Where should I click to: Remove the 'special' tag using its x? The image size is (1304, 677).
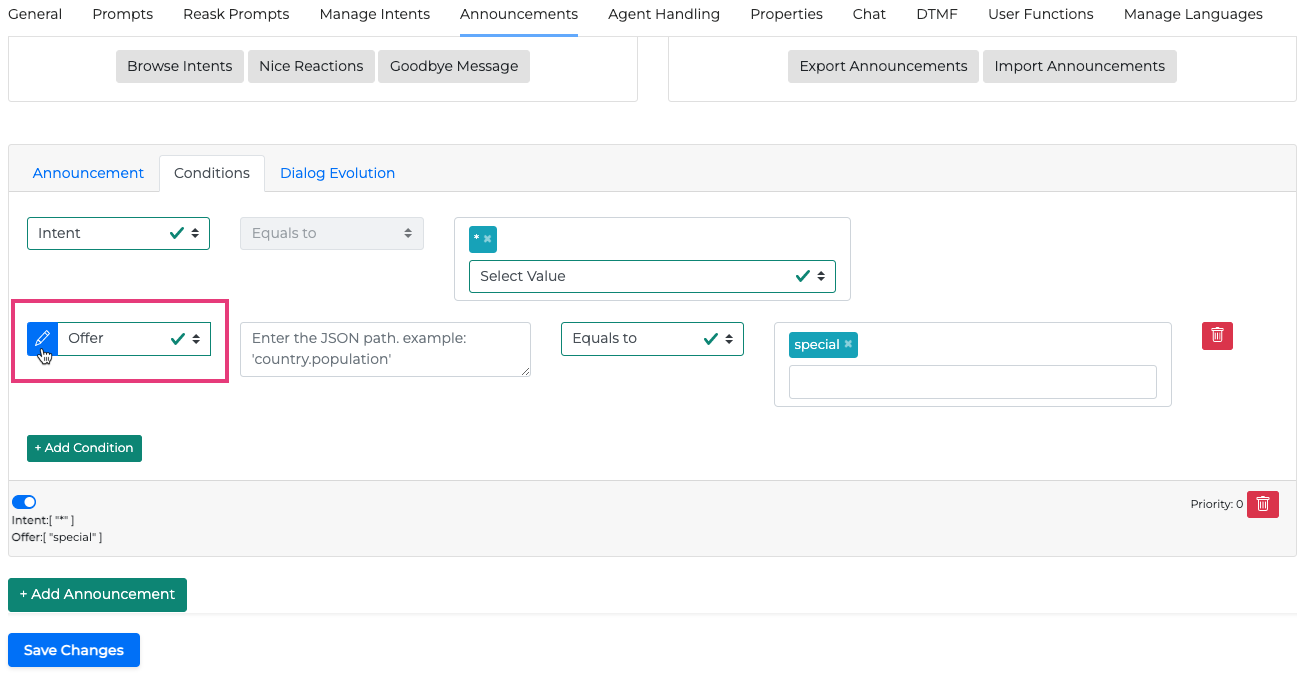(x=848, y=344)
